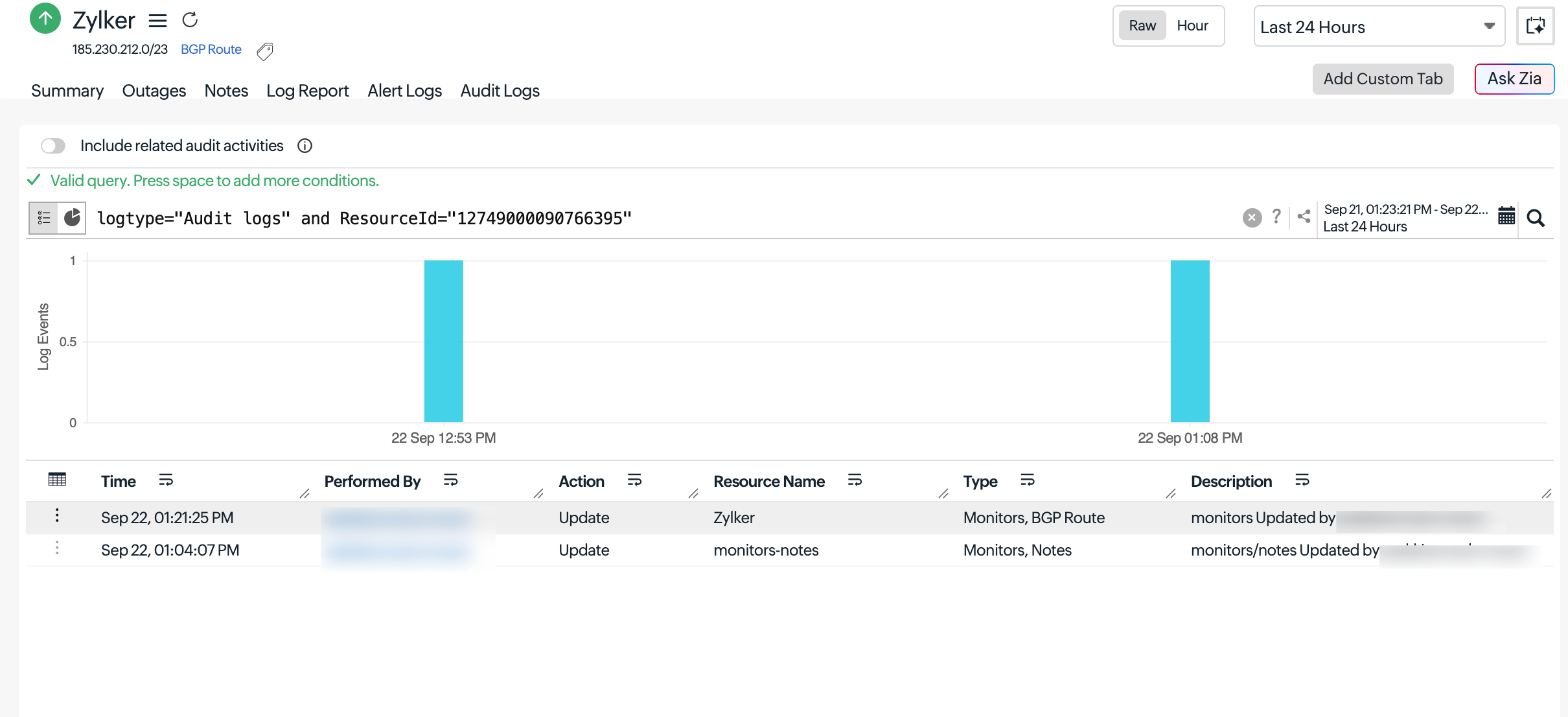Click the Description column header

click(1231, 481)
